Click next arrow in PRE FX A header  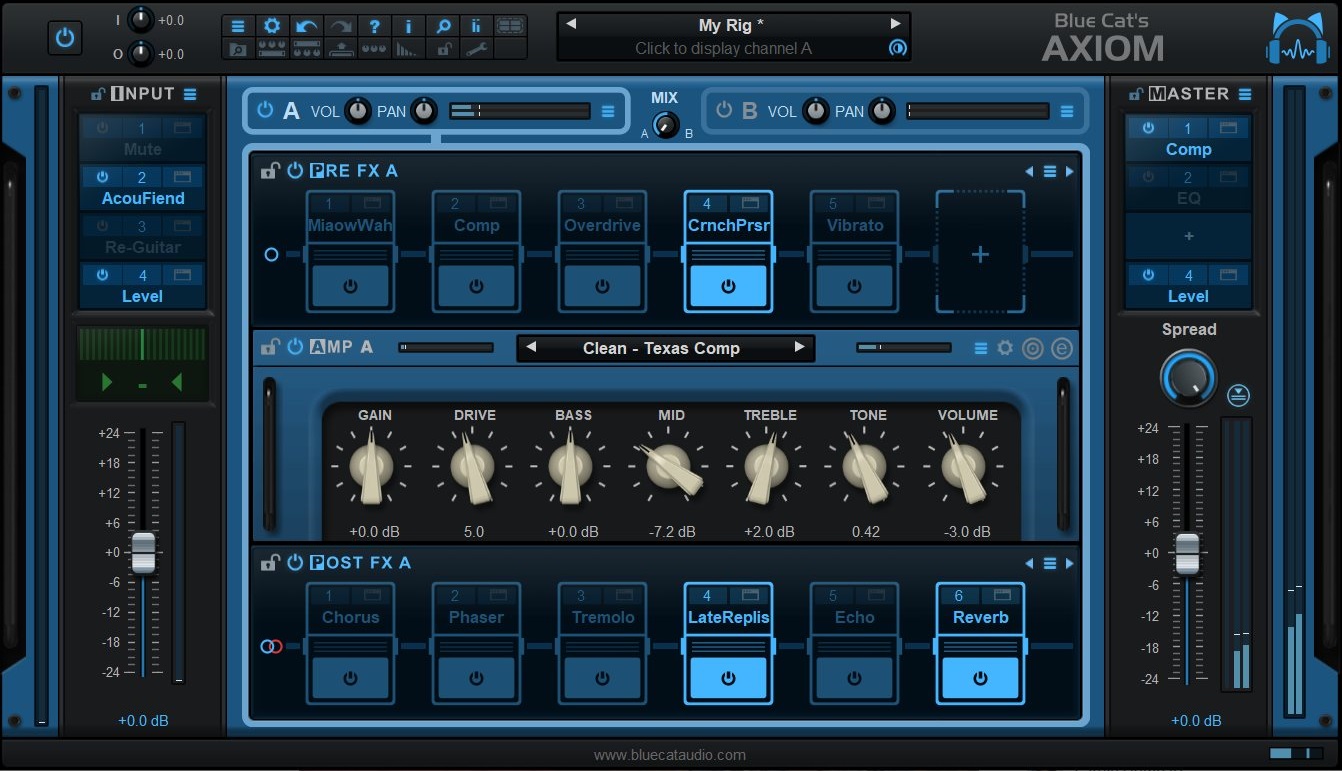(1069, 172)
